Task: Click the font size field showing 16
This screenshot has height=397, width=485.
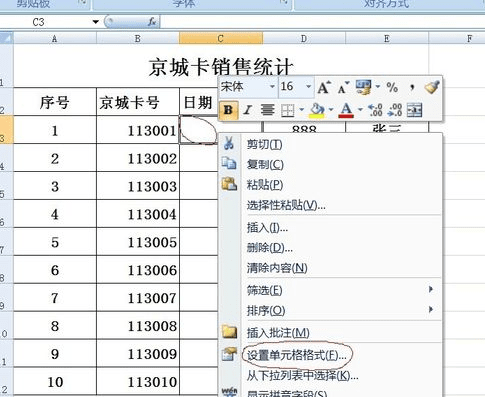Action: (291, 87)
